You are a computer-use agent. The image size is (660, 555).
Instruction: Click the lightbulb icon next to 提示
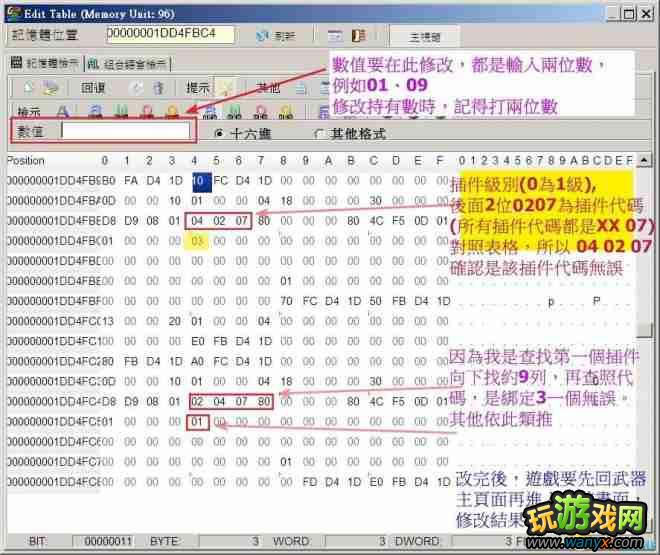tap(226, 87)
